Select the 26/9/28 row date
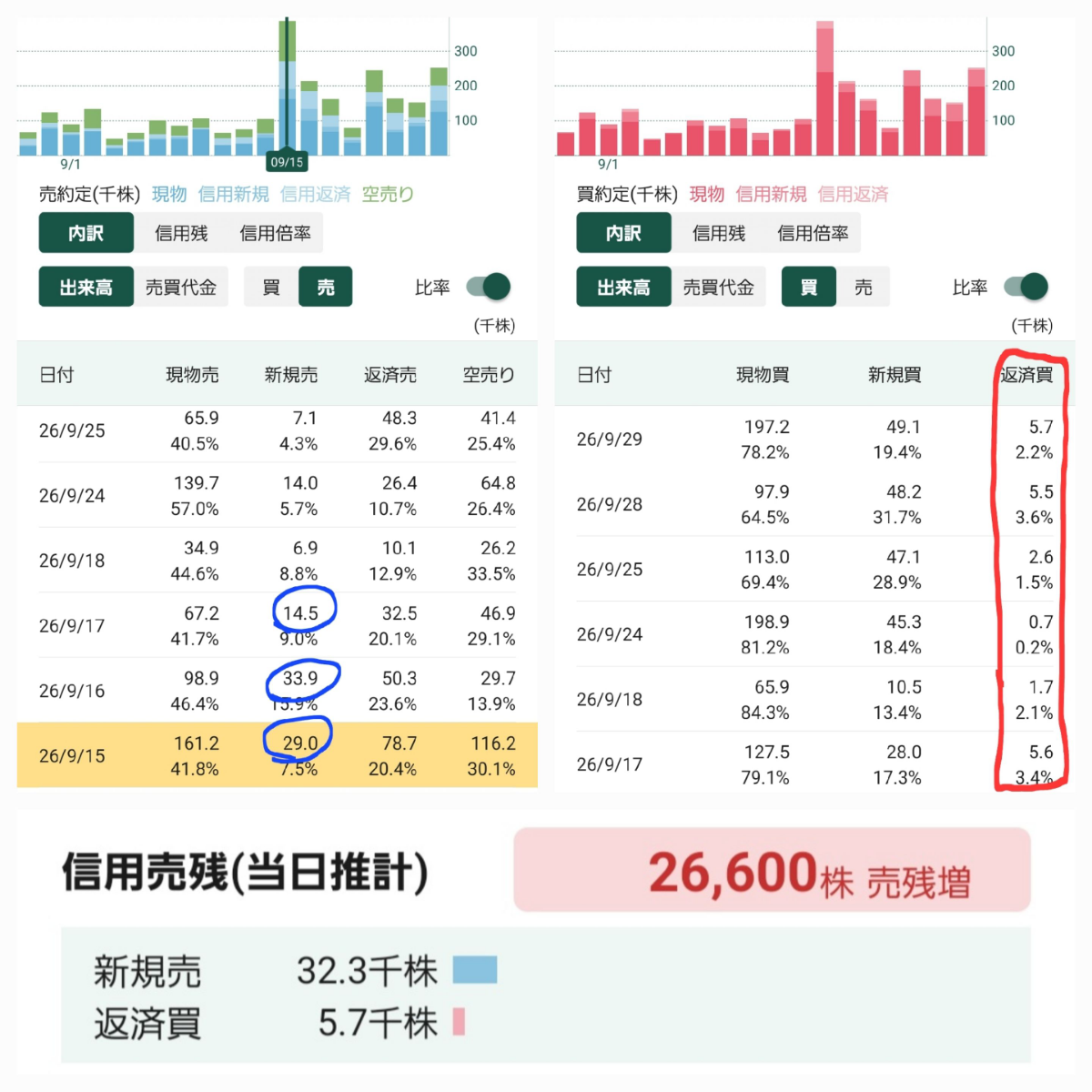Screen dimensions: 1092x1092 (610, 504)
